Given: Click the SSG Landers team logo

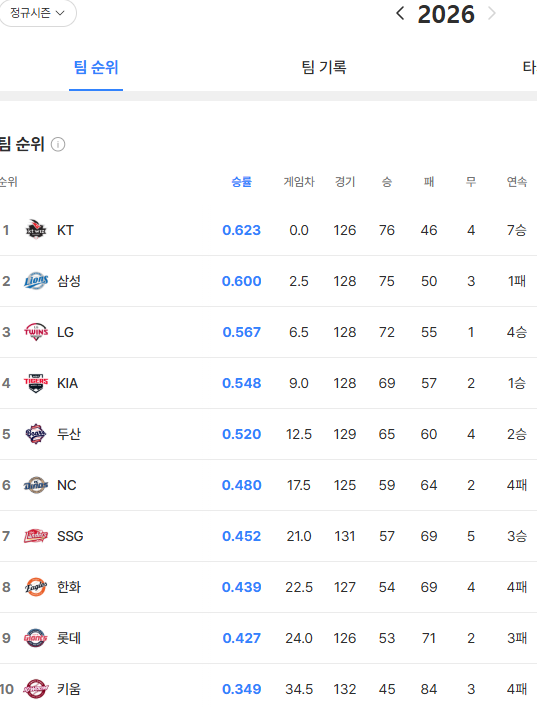Looking at the screenshot, I should pyautogui.click(x=36, y=536).
